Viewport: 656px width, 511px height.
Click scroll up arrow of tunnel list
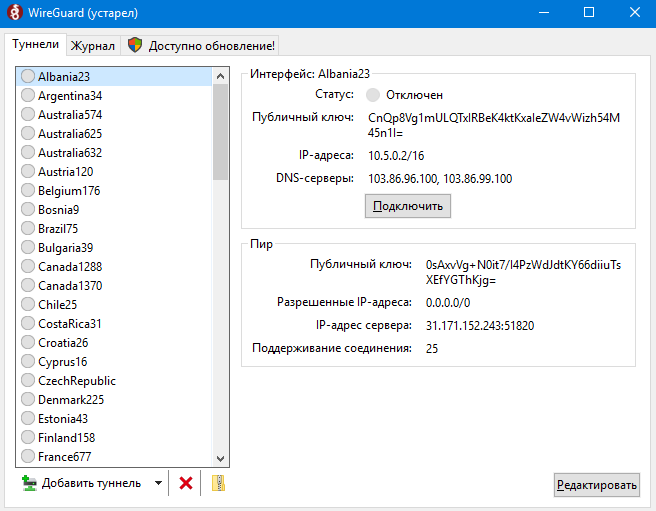pos(220,76)
